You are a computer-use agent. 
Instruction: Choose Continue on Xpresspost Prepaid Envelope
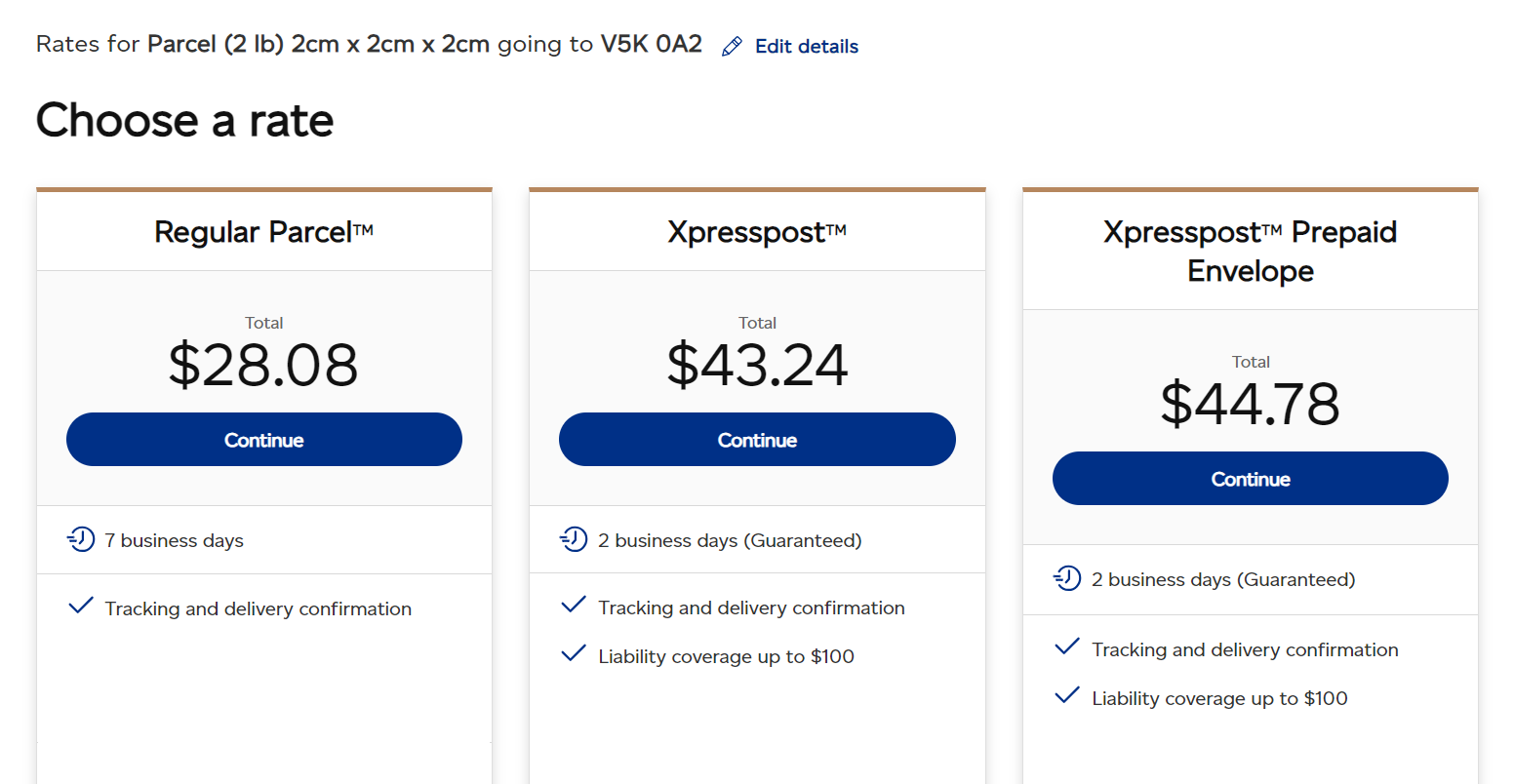[x=1250, y=479]
